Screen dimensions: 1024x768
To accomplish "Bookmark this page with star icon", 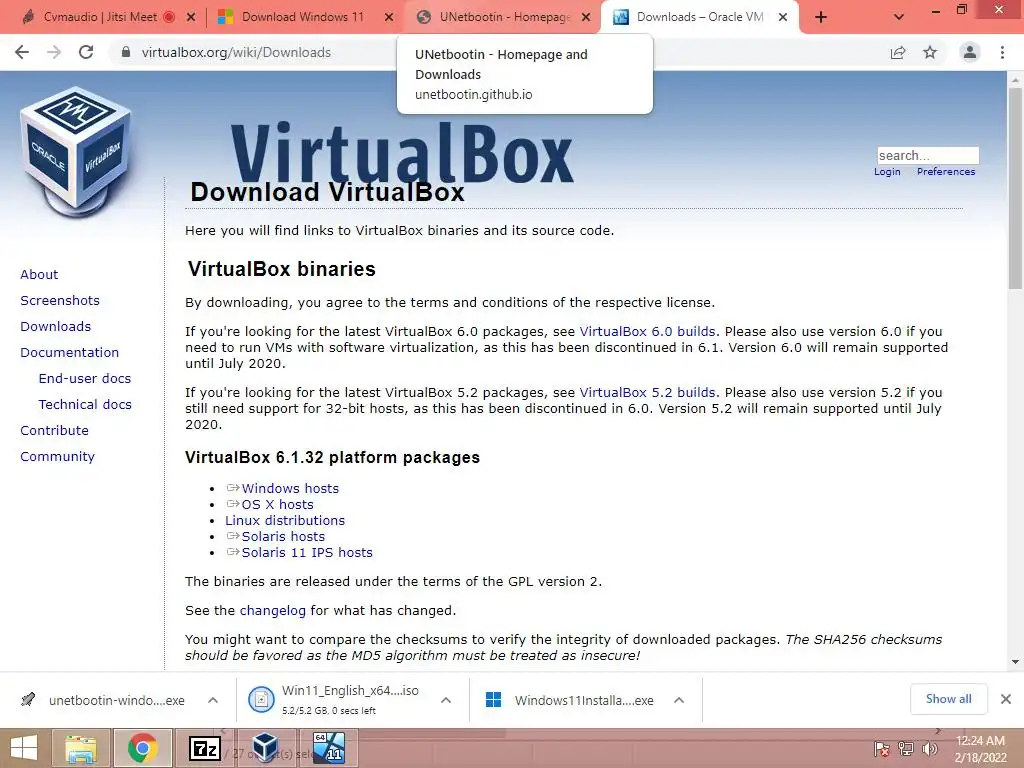I will tap(930, 52).
